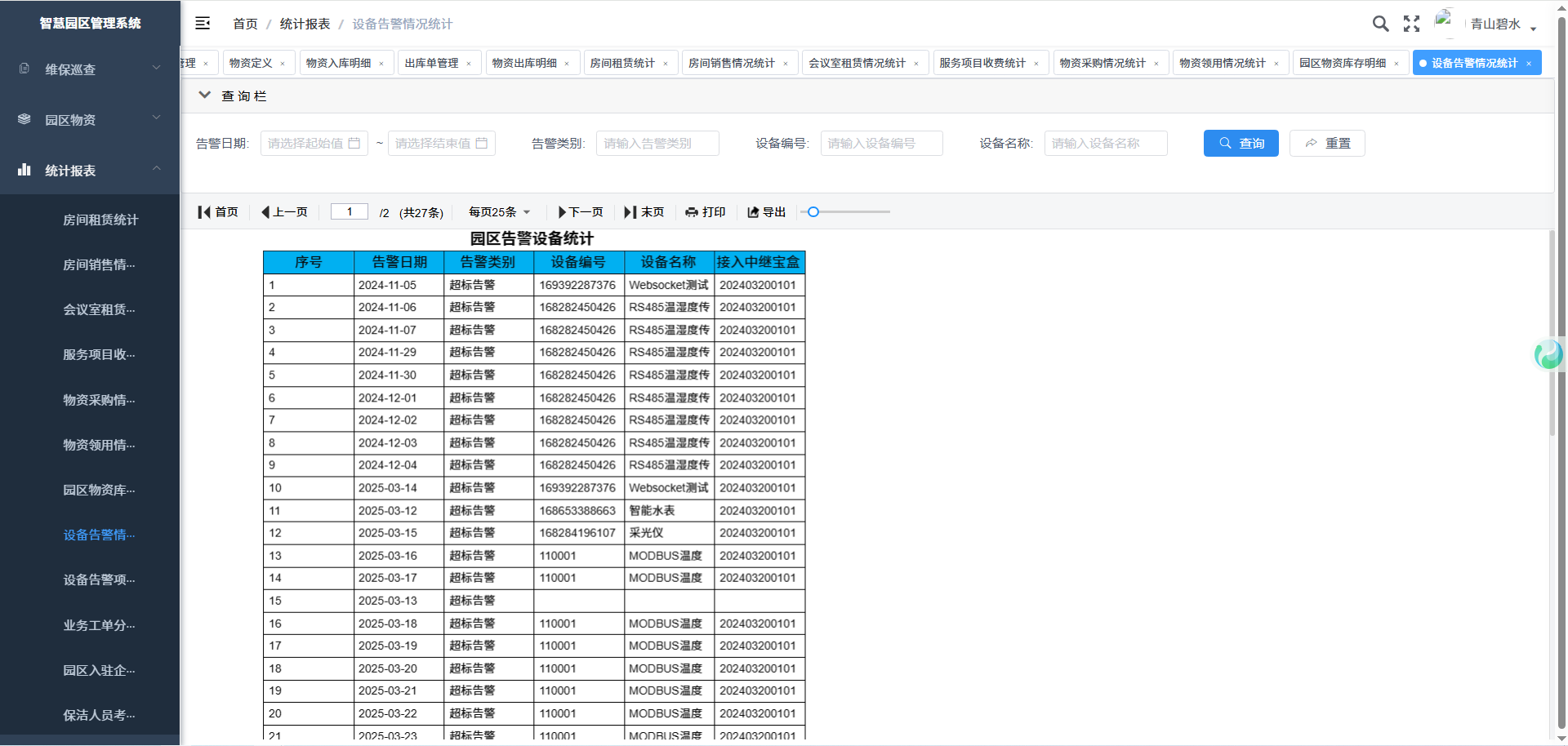
Task: Click the floating green assistant icon
Action: tap(1548, 355)
